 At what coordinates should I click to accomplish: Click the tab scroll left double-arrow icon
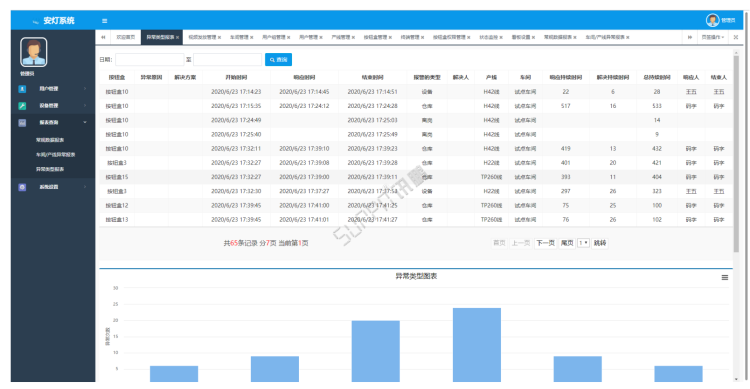103,37
